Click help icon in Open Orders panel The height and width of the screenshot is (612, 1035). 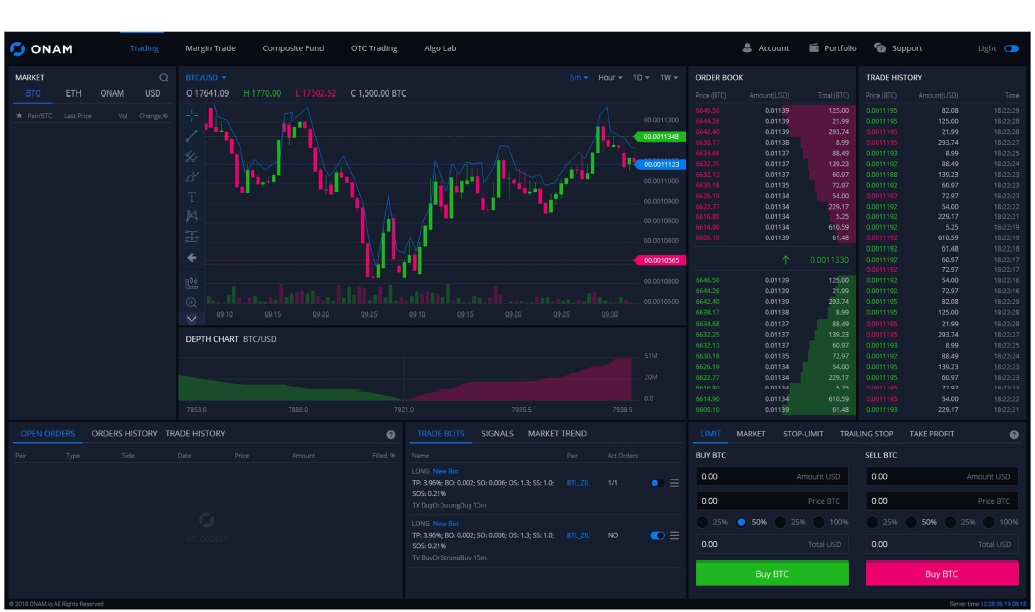(x=391, y=434)
